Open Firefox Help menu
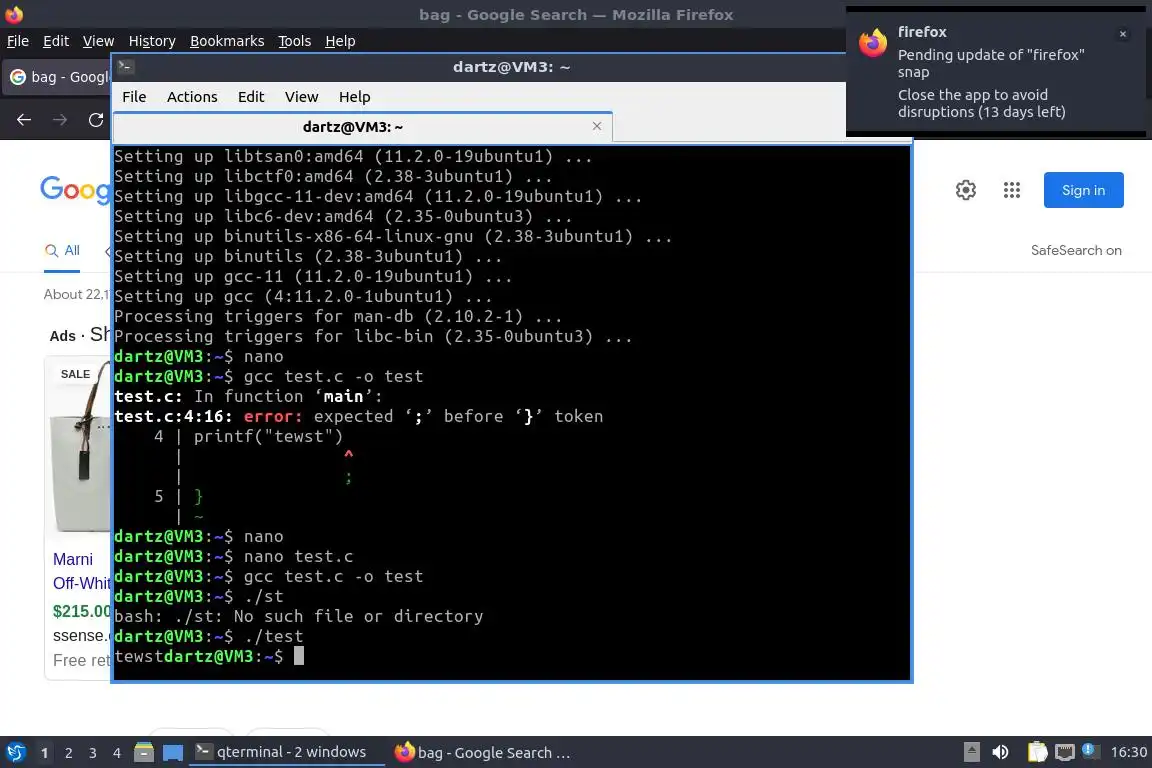This screenshot has height=768, width=1152. pos(340,41)
